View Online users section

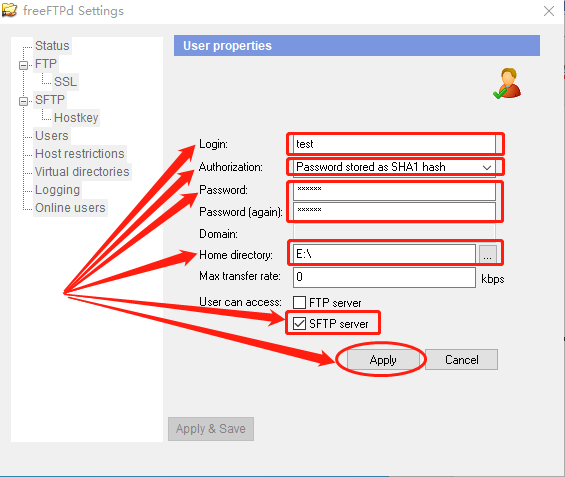70,208
